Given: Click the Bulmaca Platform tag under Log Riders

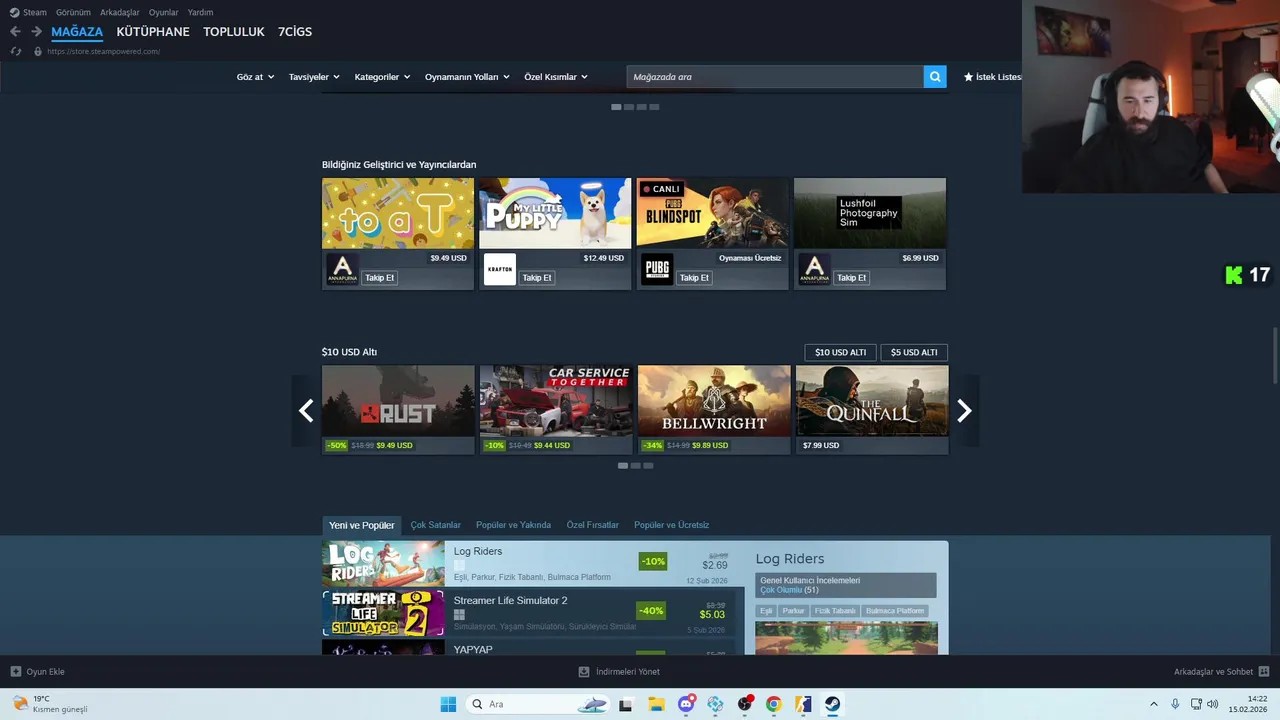Looking at the screenshot, I should (x=895, y=611).
